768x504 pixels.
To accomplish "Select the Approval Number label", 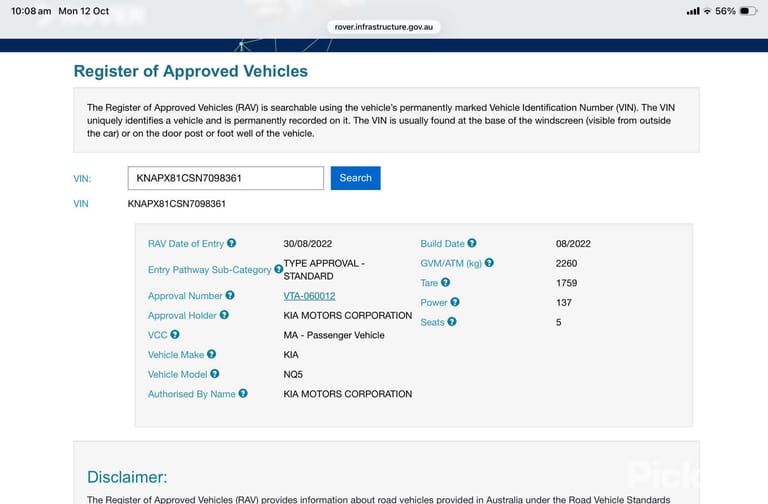I will click(185, 296).
